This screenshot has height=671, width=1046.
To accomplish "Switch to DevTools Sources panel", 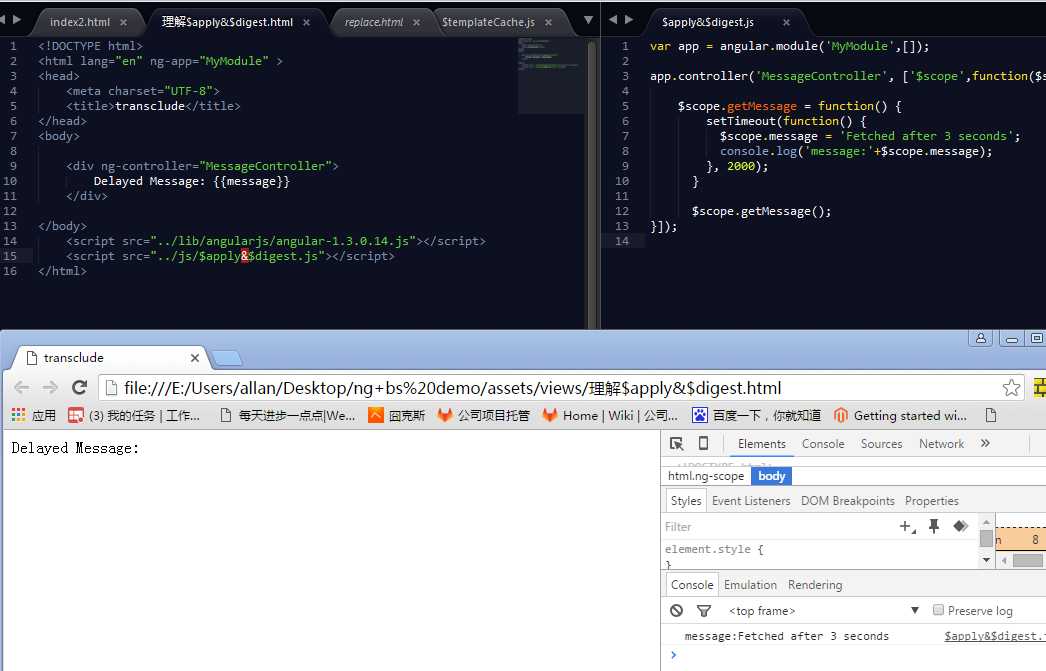I will (x=881, y=444).
